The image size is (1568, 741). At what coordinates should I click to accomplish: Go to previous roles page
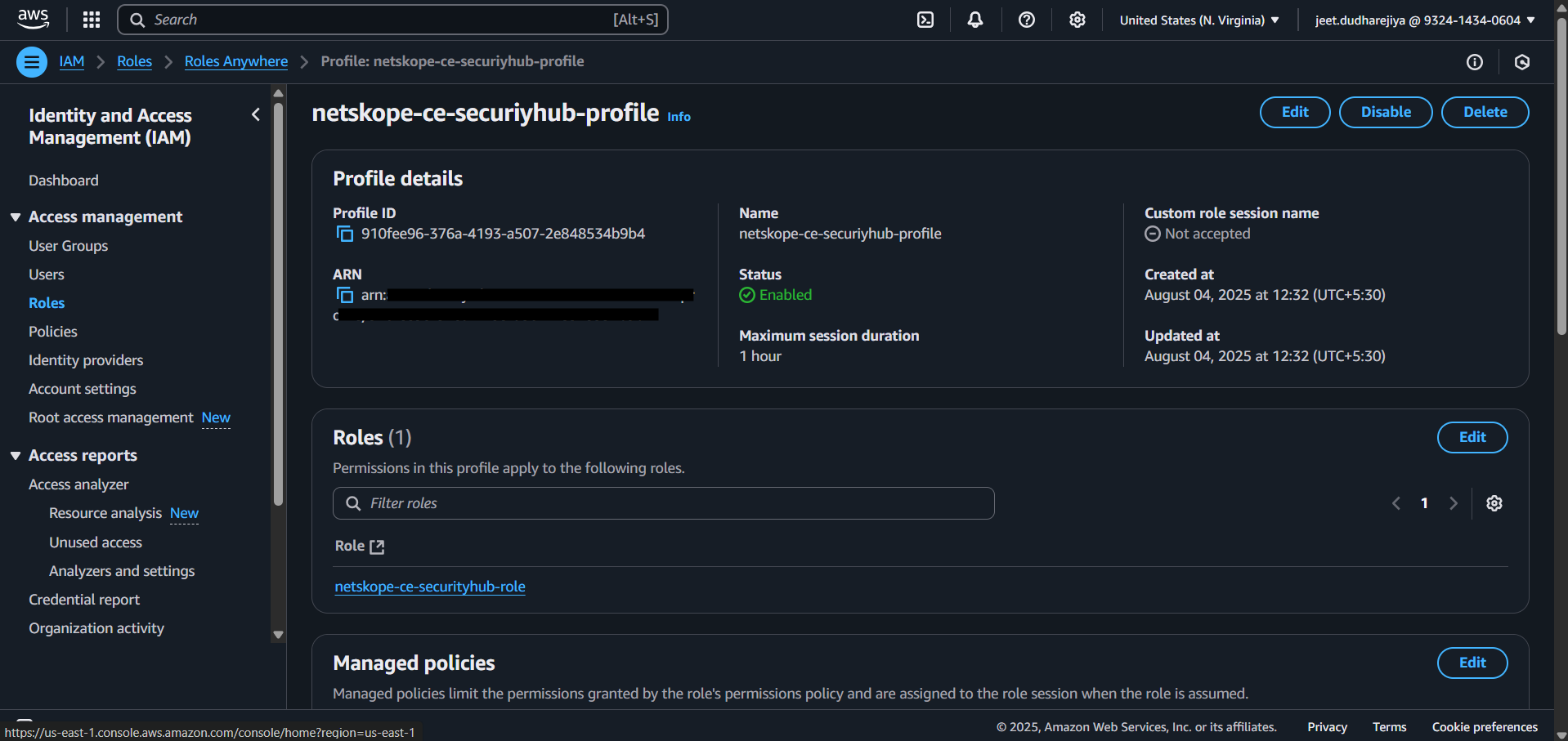tap(1396, 503)
